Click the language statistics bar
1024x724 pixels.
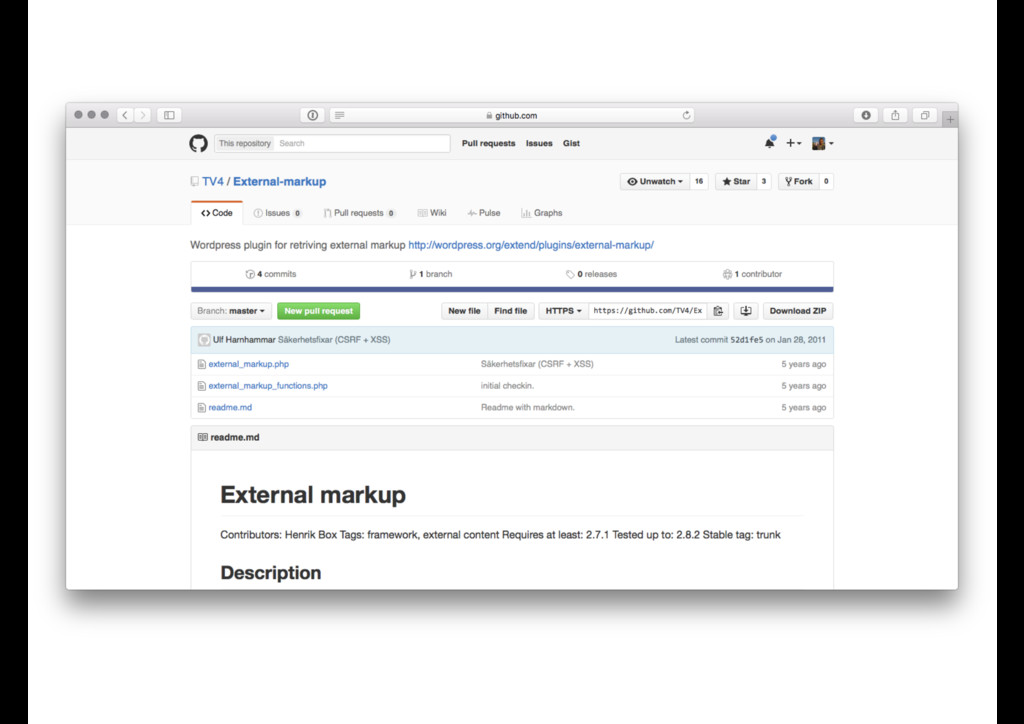tap(512, 289)
